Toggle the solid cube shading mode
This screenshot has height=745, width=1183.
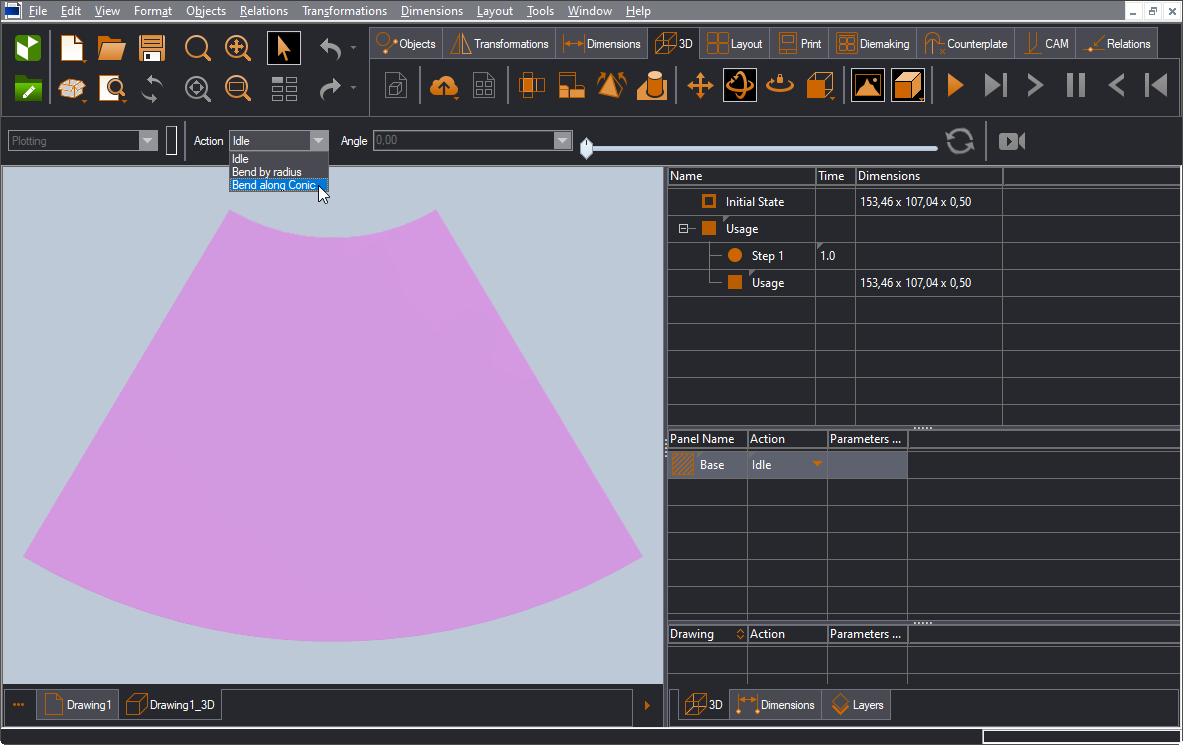(x=908, y=86)
